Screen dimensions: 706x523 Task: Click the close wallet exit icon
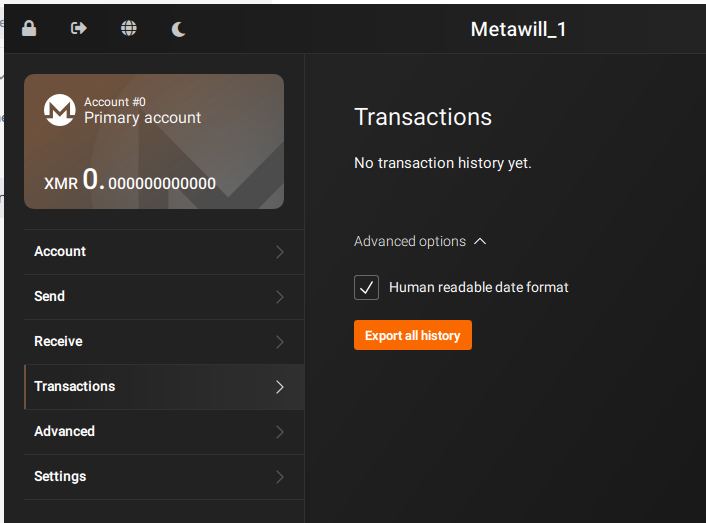pos(79,29)
